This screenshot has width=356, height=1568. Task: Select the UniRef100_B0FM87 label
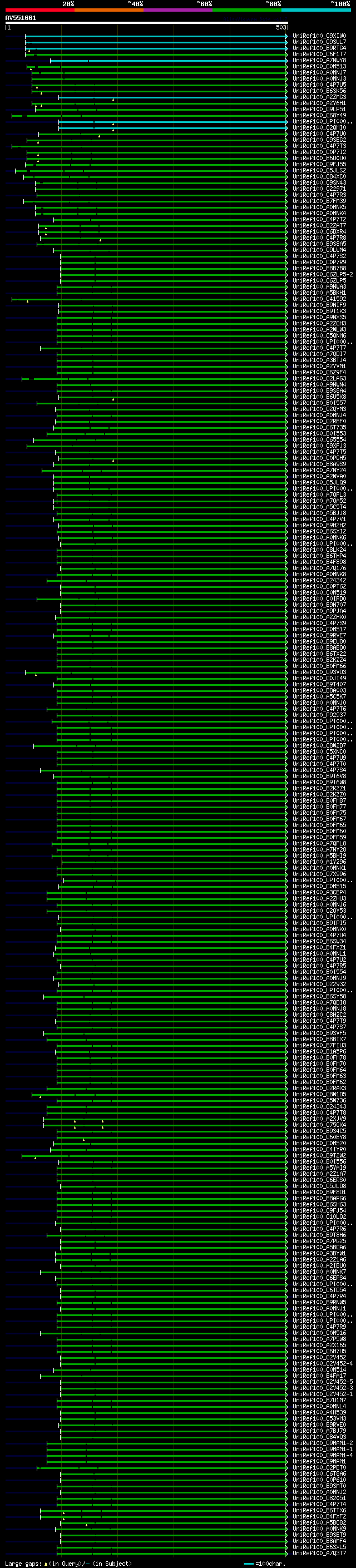pyautogui.click(x=319, y=801)
